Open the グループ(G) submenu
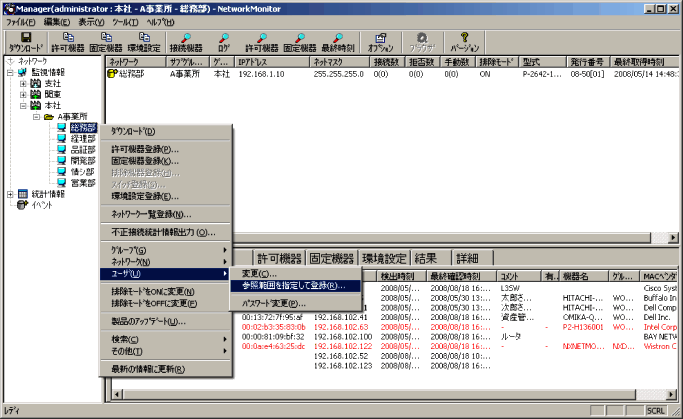The height and width of the screenshot is (419, 683). tap(166, 250)
